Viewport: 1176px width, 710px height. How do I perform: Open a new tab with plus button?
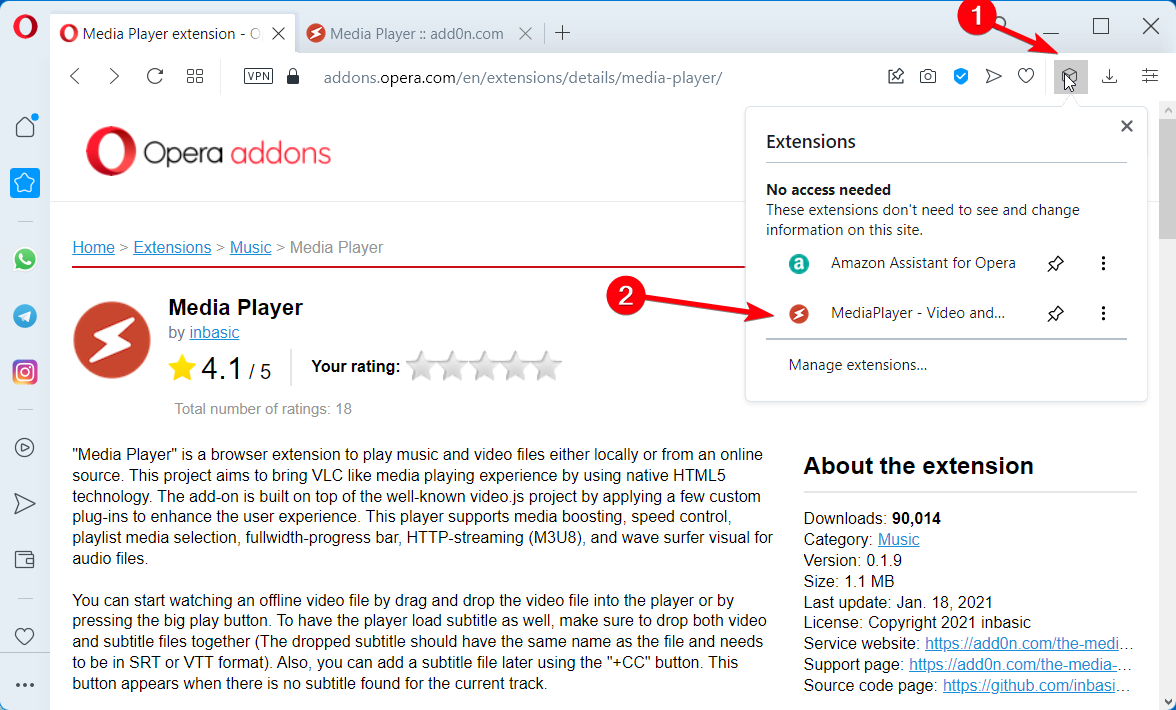click(562, 33)
